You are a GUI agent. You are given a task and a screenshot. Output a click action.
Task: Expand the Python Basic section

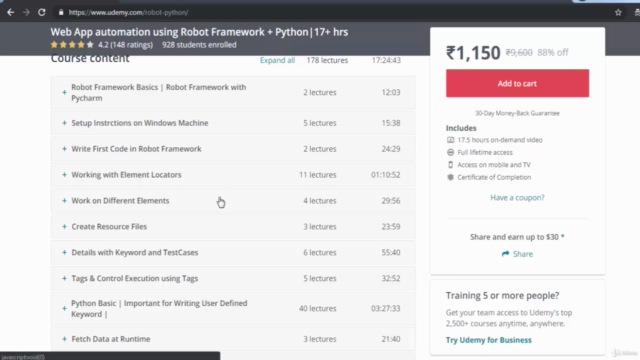[233, 309]
